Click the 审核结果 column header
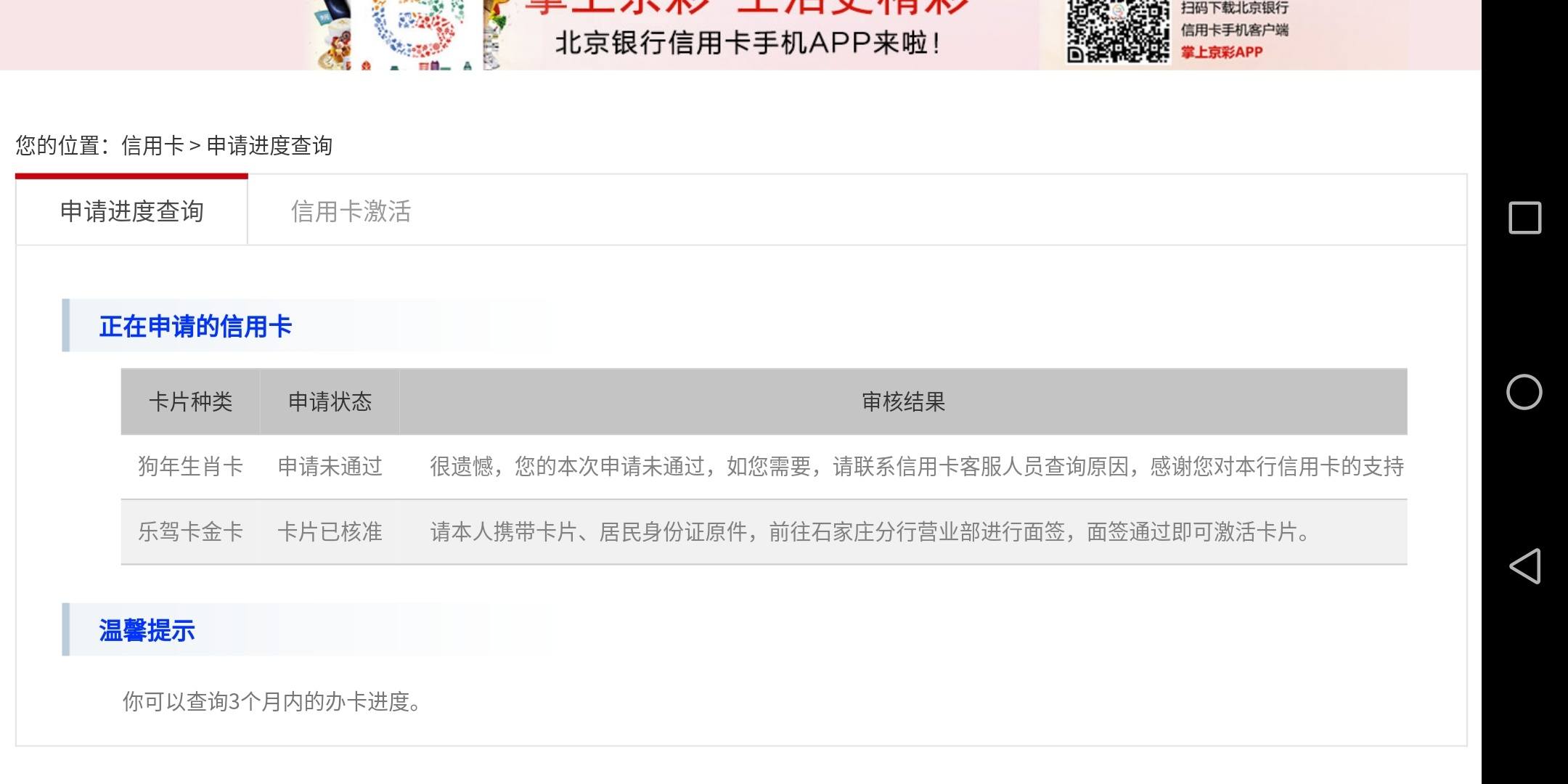 903,401
